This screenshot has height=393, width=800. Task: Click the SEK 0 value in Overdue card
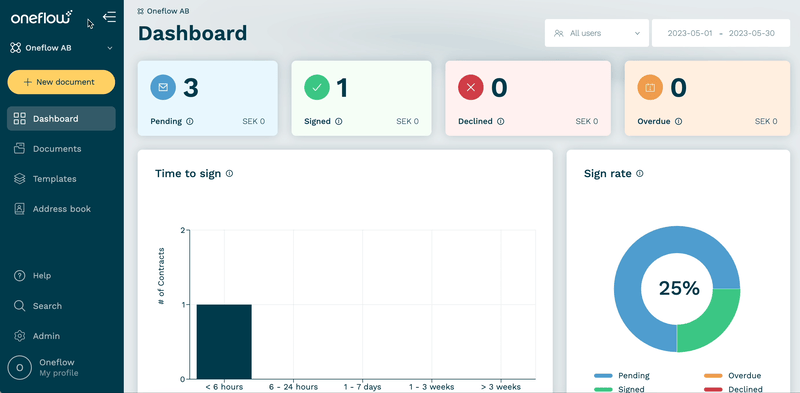[x=766, y=121]
